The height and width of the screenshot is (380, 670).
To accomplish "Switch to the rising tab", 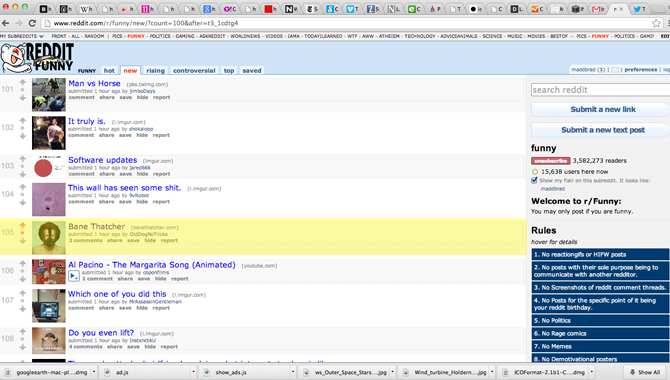I will point(155,71).
